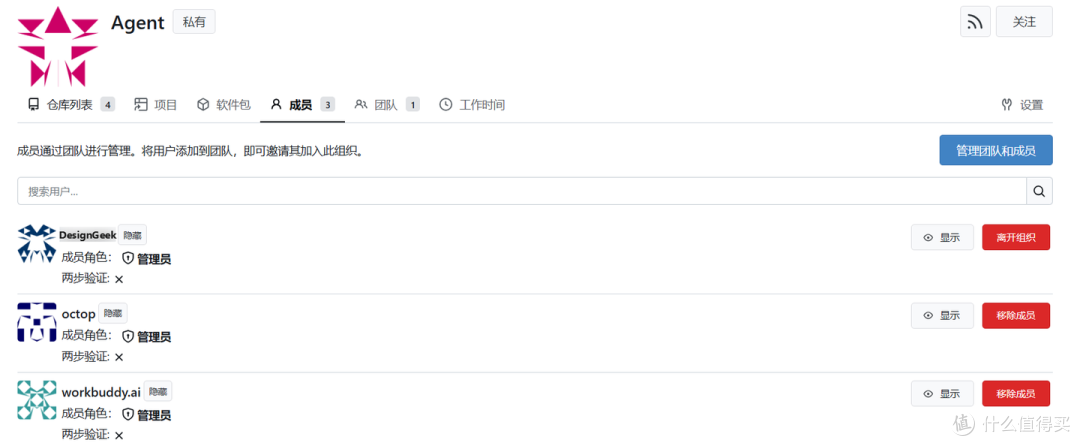
Task: Click workbuddy.ai's shield role icon
Action: (127, 415)
